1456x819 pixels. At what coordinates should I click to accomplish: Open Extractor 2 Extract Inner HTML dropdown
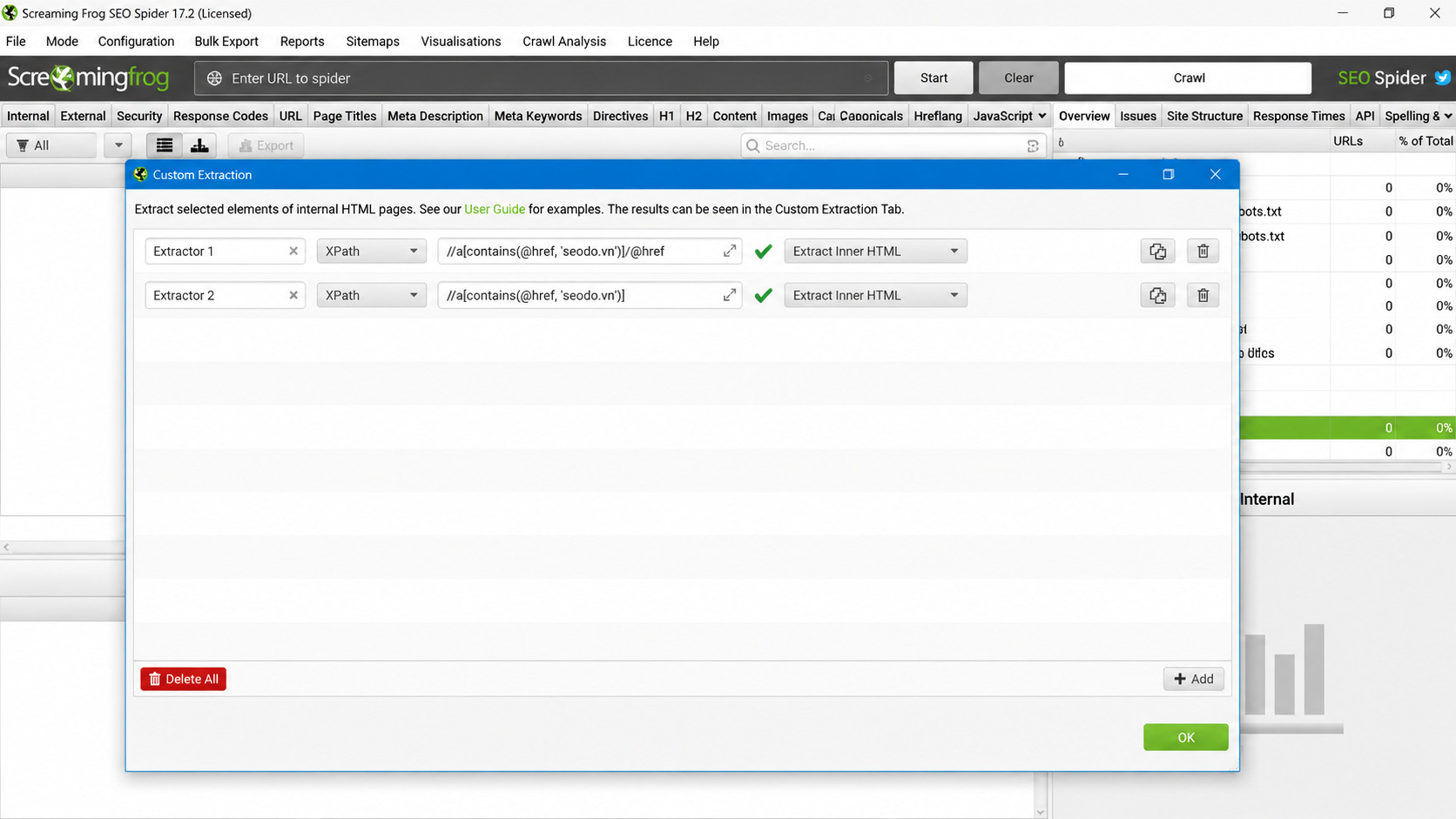[875, 296]
